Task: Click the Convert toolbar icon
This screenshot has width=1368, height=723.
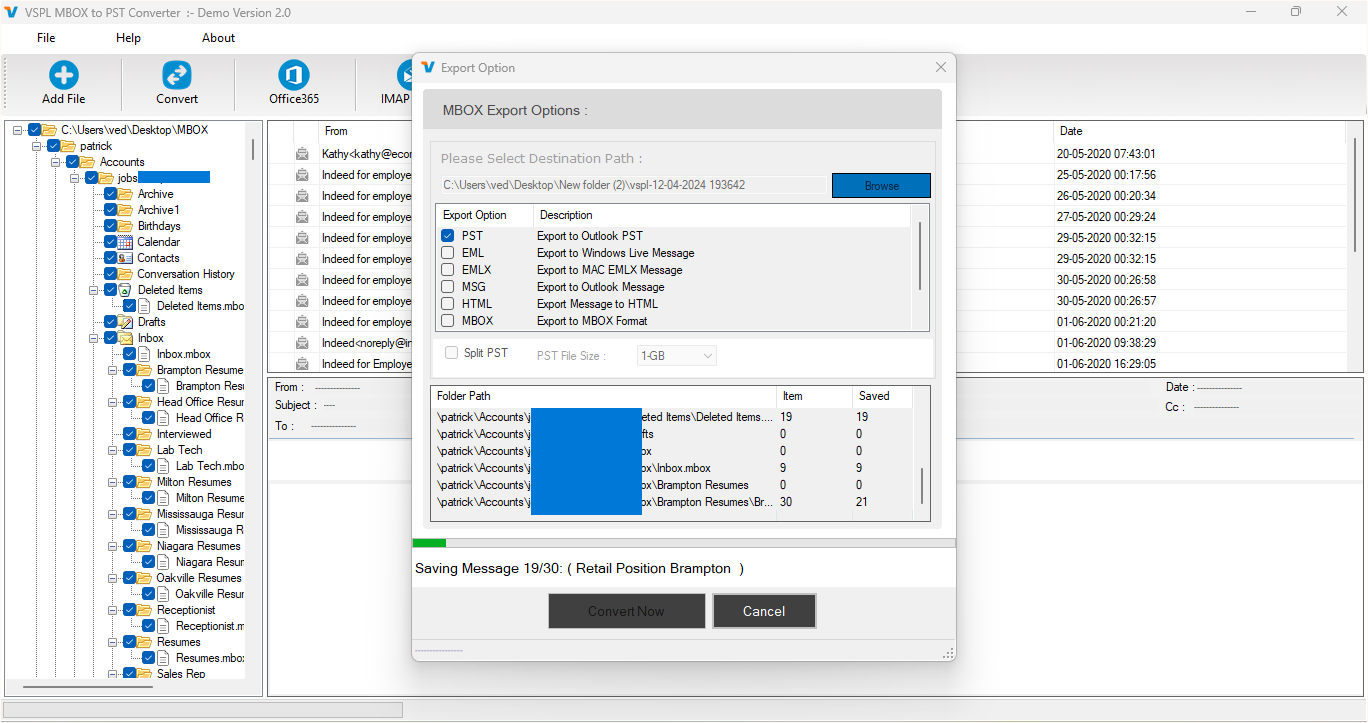Action: pos(177,75)
